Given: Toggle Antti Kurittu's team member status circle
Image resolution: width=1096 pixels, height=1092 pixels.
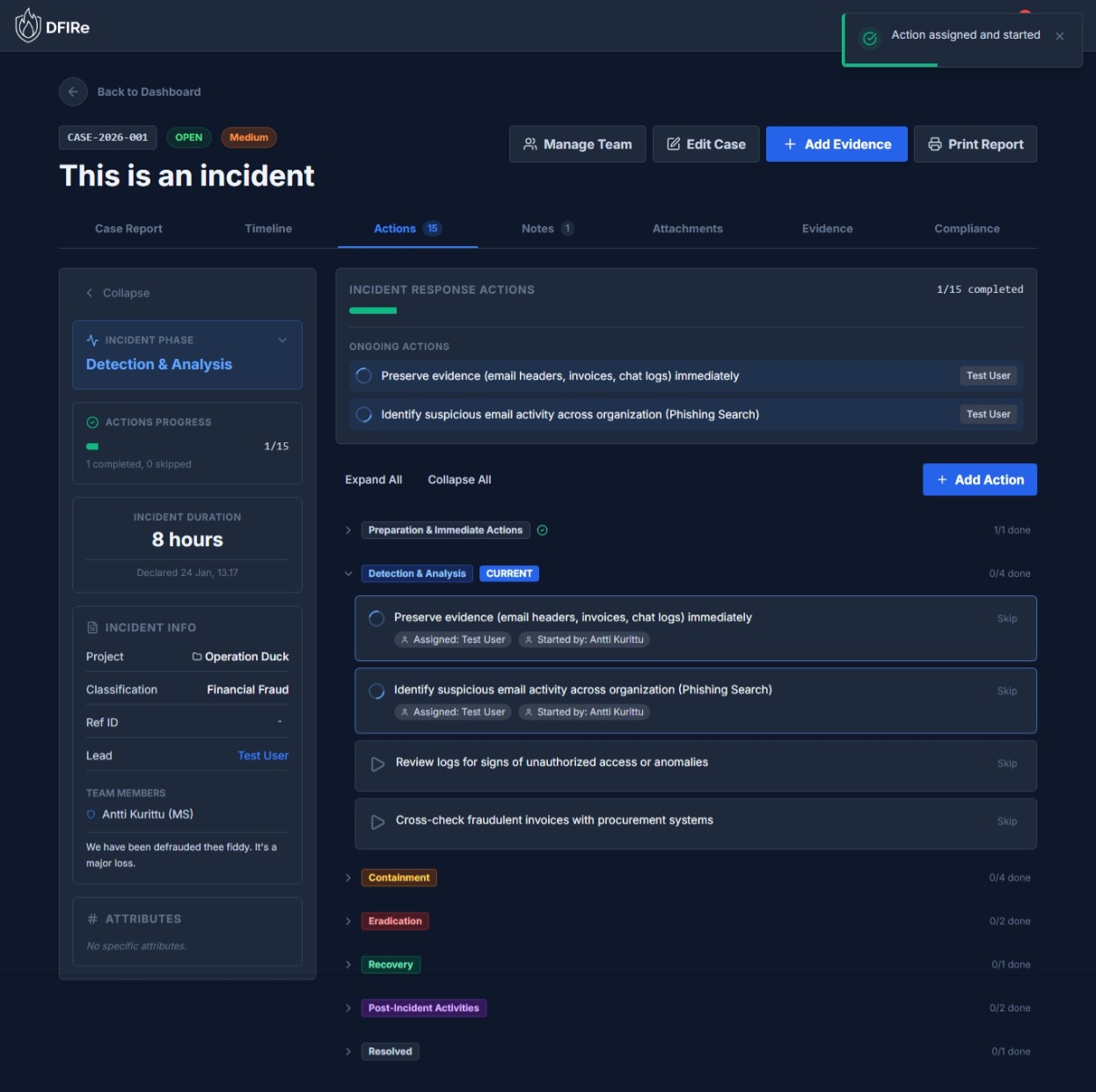Looking at the screenshot, I should pyautogui.click(x=91, y=814).
